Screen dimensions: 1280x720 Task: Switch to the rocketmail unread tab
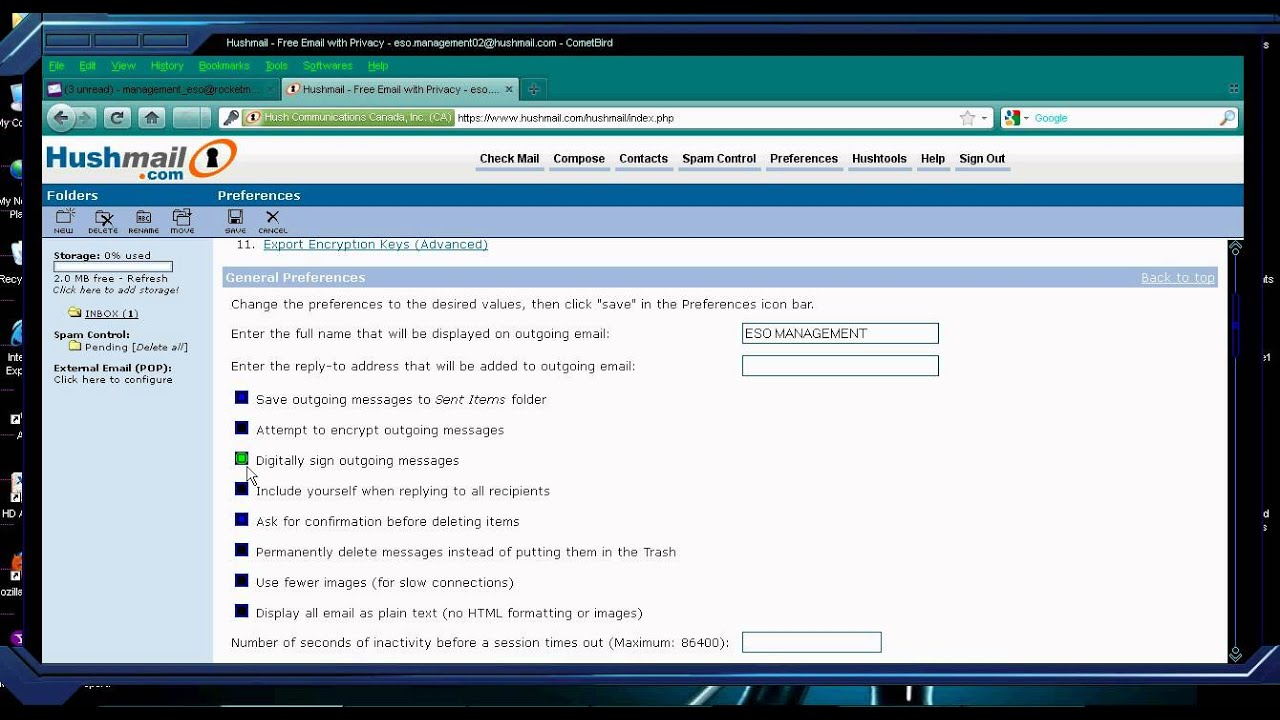tap(161, 89)
